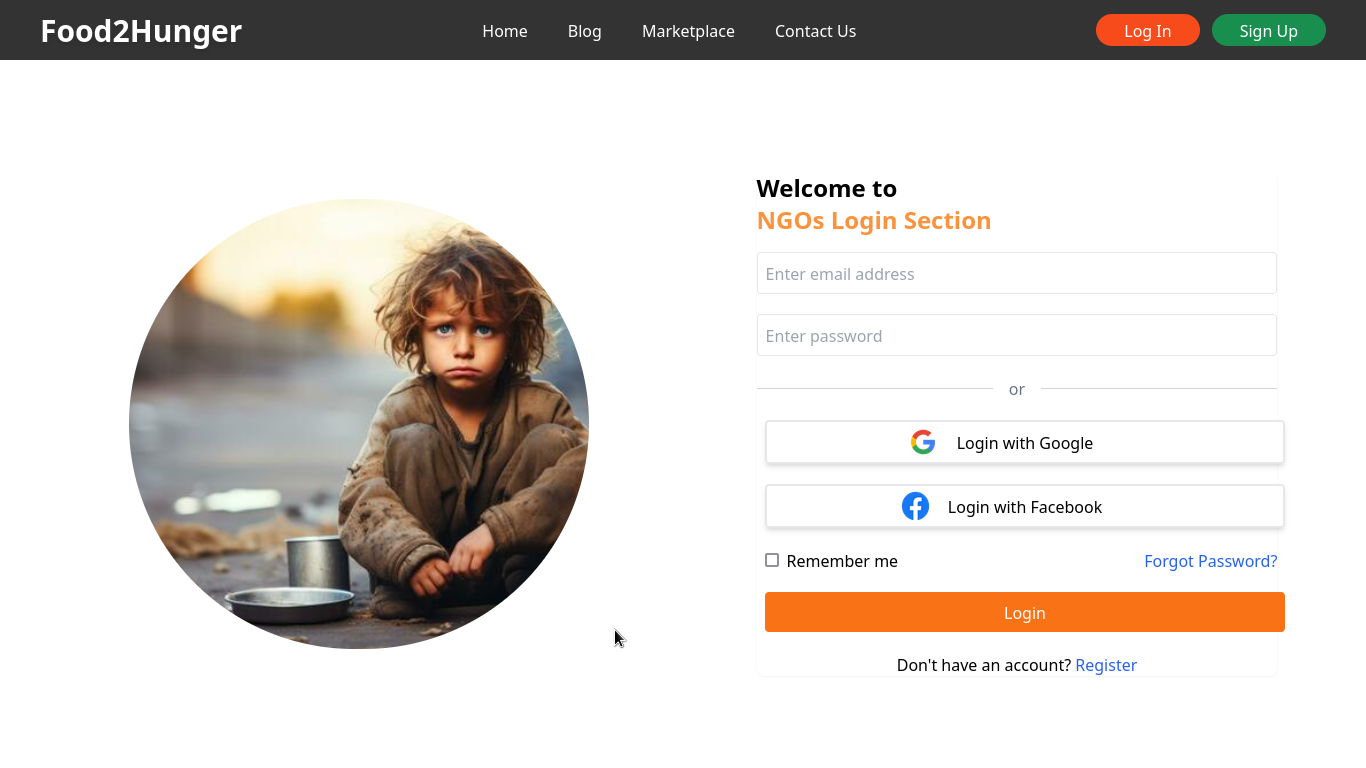Choose the Login with Facebook button
The height and width of the screenshot is (768, 1366).
tap(1024, 506)
